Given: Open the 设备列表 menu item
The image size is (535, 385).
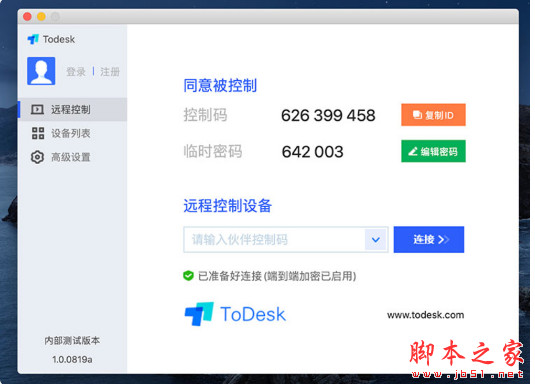Looking at the screenshot, I should coord(73,133).
